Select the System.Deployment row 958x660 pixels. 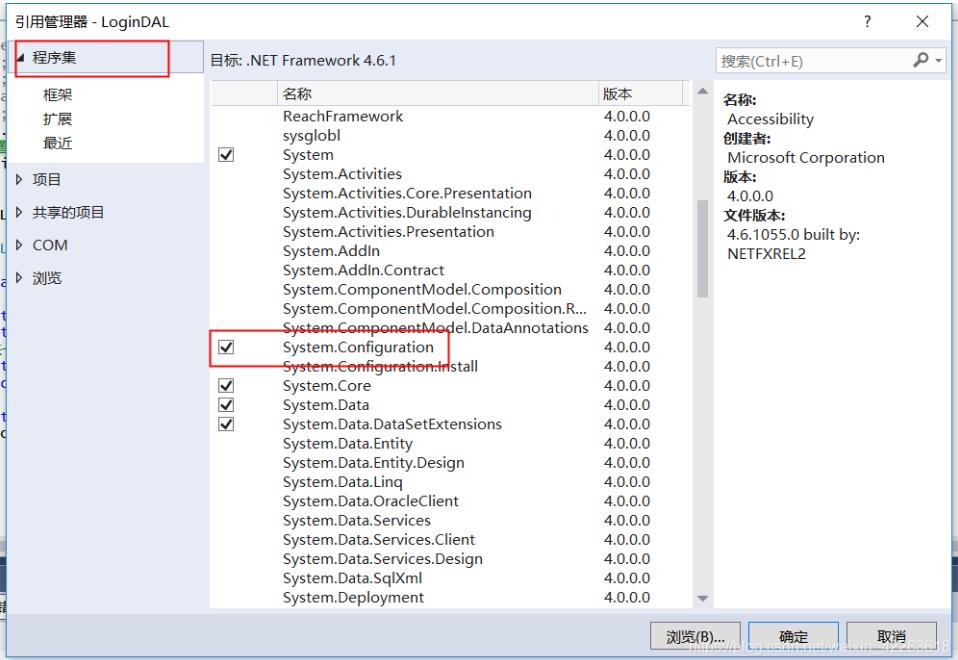pyautogui.click(x=451, y=598)
